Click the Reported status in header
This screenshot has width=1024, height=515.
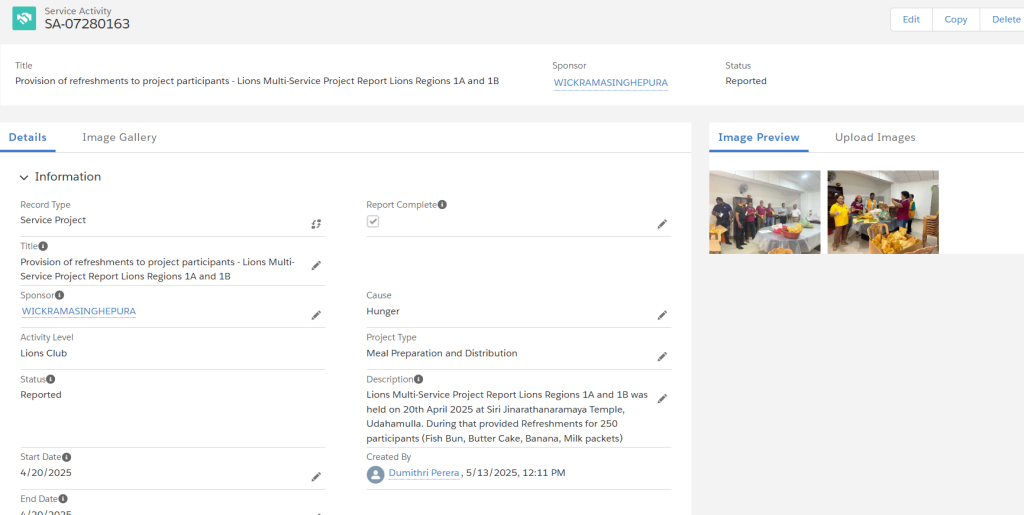[746, 81]
